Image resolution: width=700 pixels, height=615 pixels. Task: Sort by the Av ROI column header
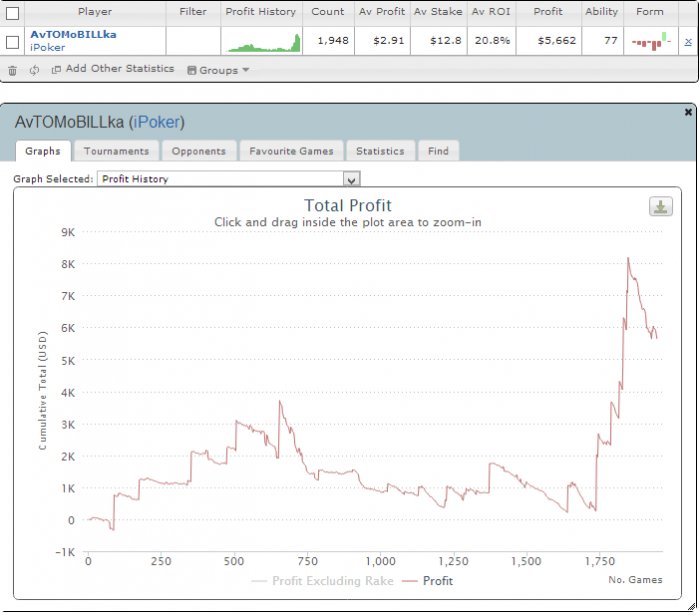coord(491,12)
